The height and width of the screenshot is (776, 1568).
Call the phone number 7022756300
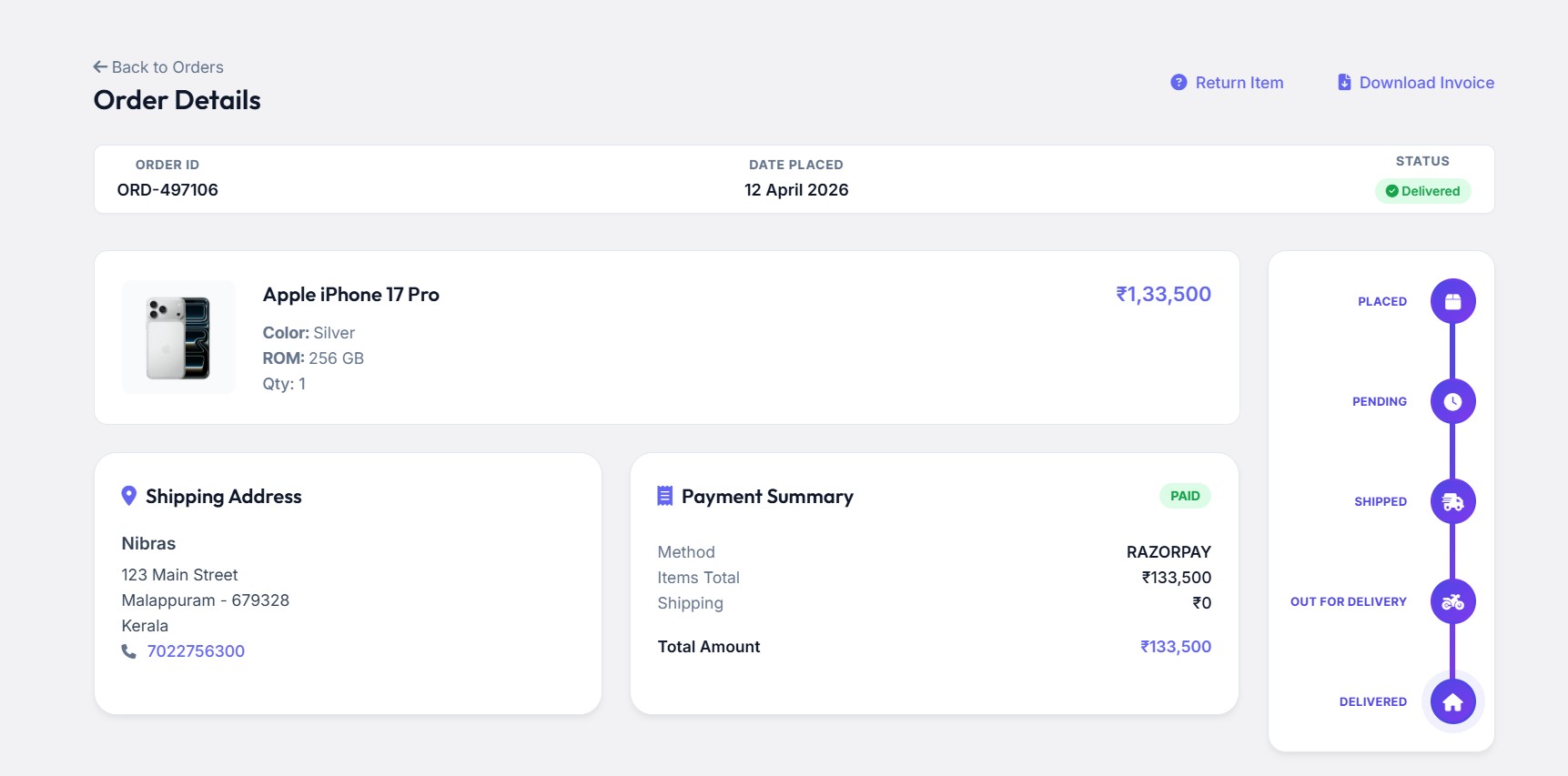pos(196,651)
